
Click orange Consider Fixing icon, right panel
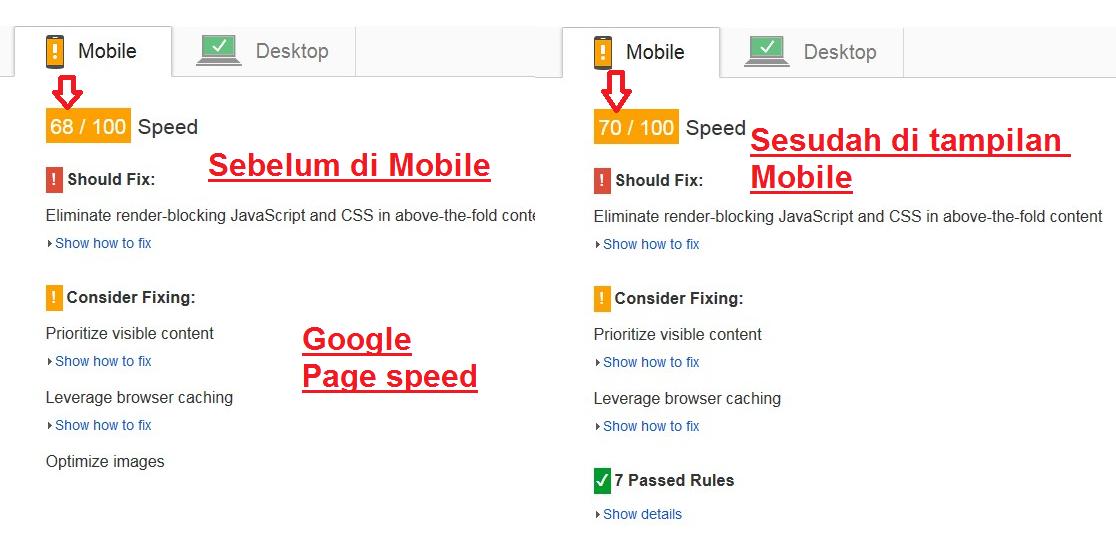pyautogui.click(x=602, y=298)
